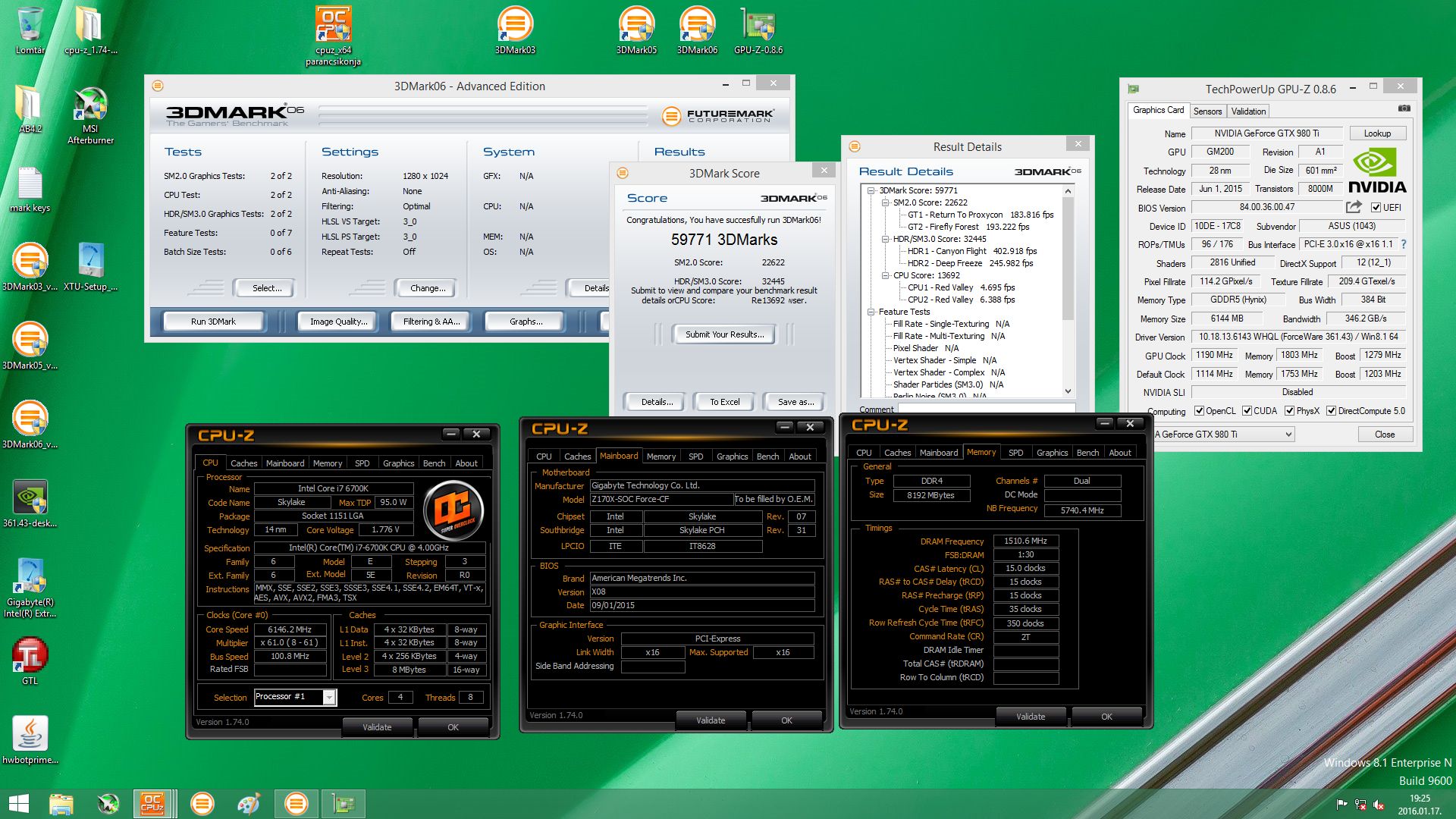Toggle the PhysX checkbox
This screenshot has height=819, width=1456.
click(1289, 411)
